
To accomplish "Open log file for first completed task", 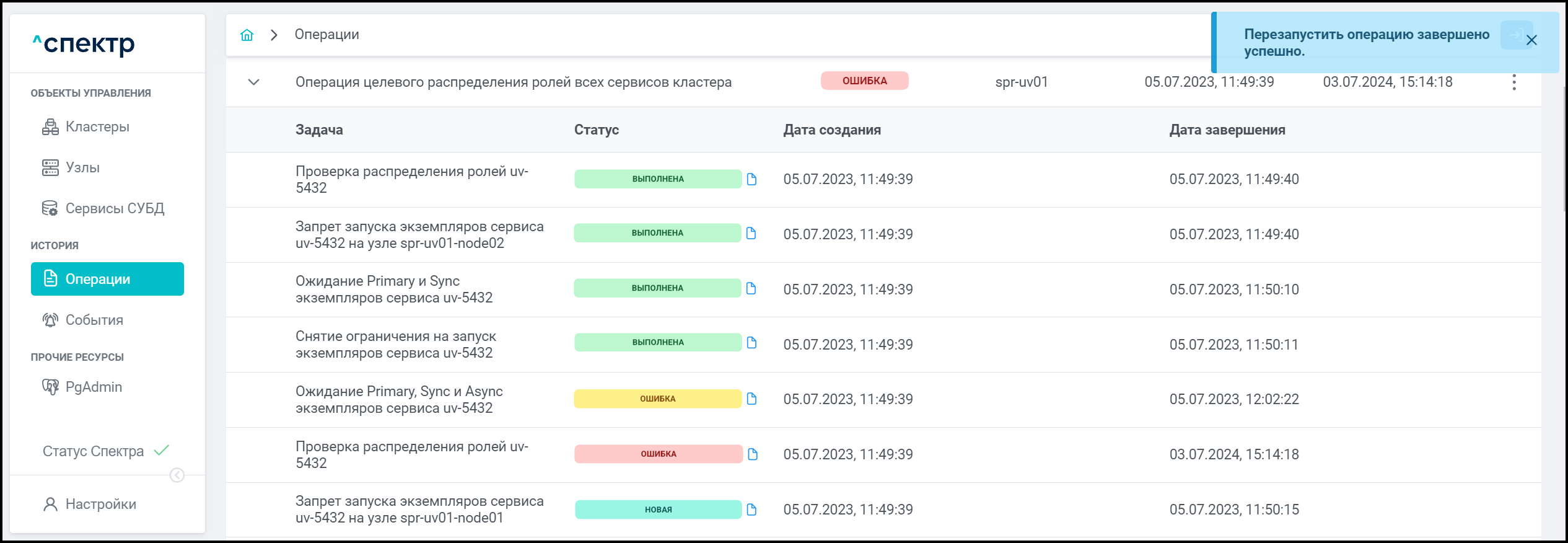I will pyautogui.click(x=751, y=179).
